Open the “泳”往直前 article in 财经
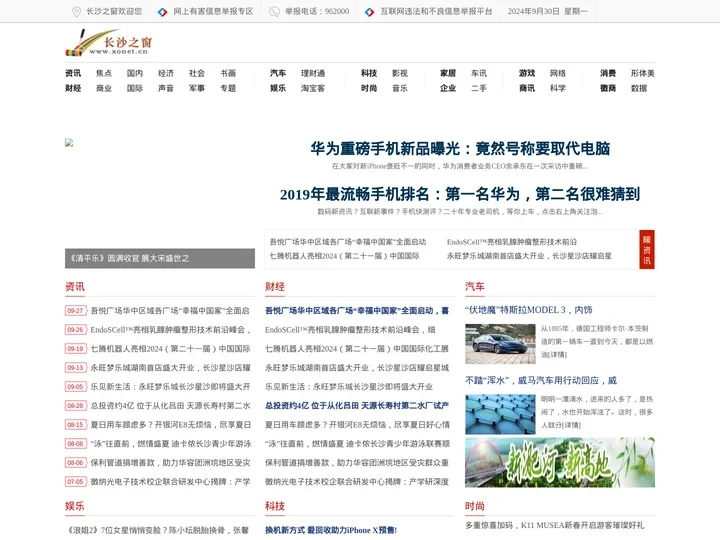 click(x=357, y=444)
